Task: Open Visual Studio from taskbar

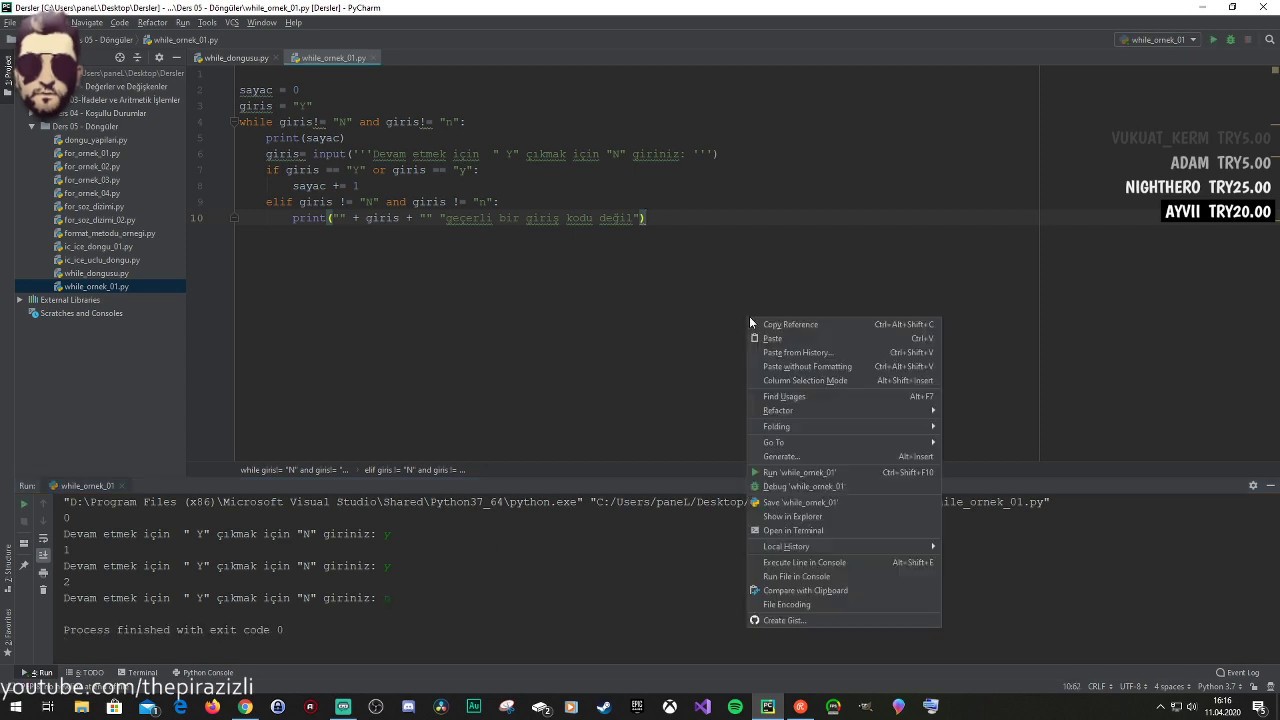Action: point(702,707)
